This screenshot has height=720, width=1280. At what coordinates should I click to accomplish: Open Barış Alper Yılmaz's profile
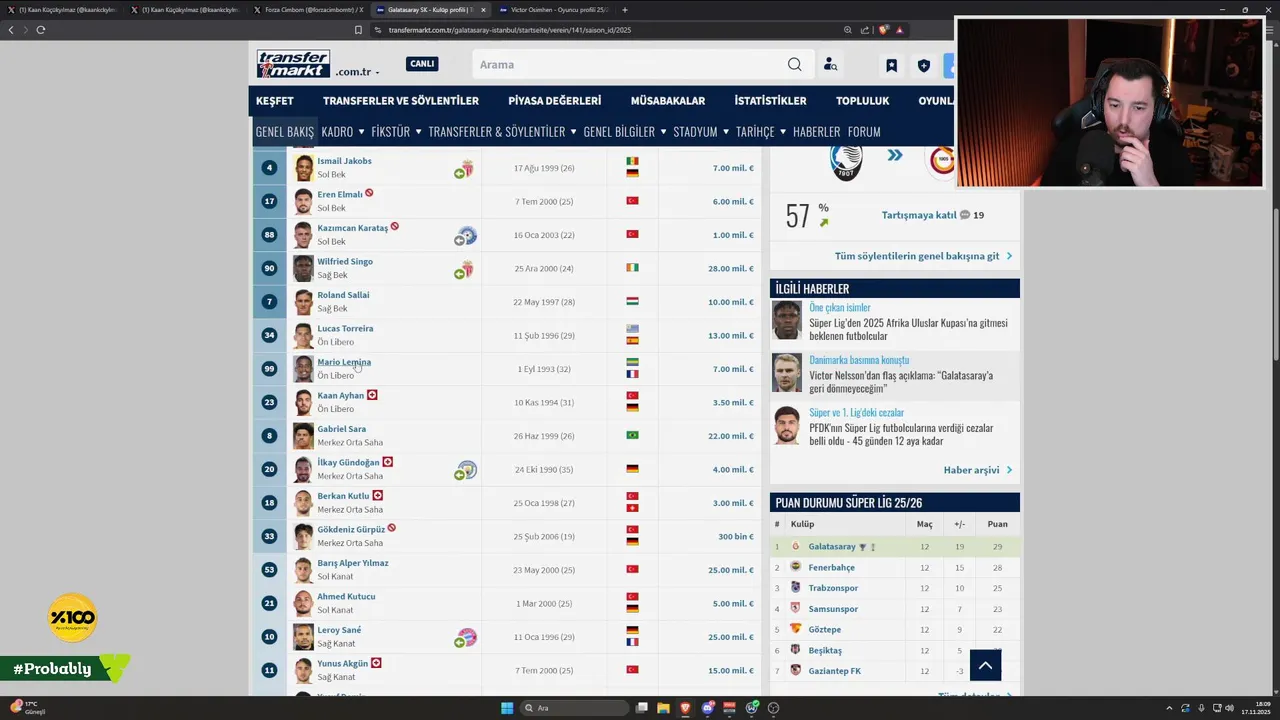[x=353, y=563]
